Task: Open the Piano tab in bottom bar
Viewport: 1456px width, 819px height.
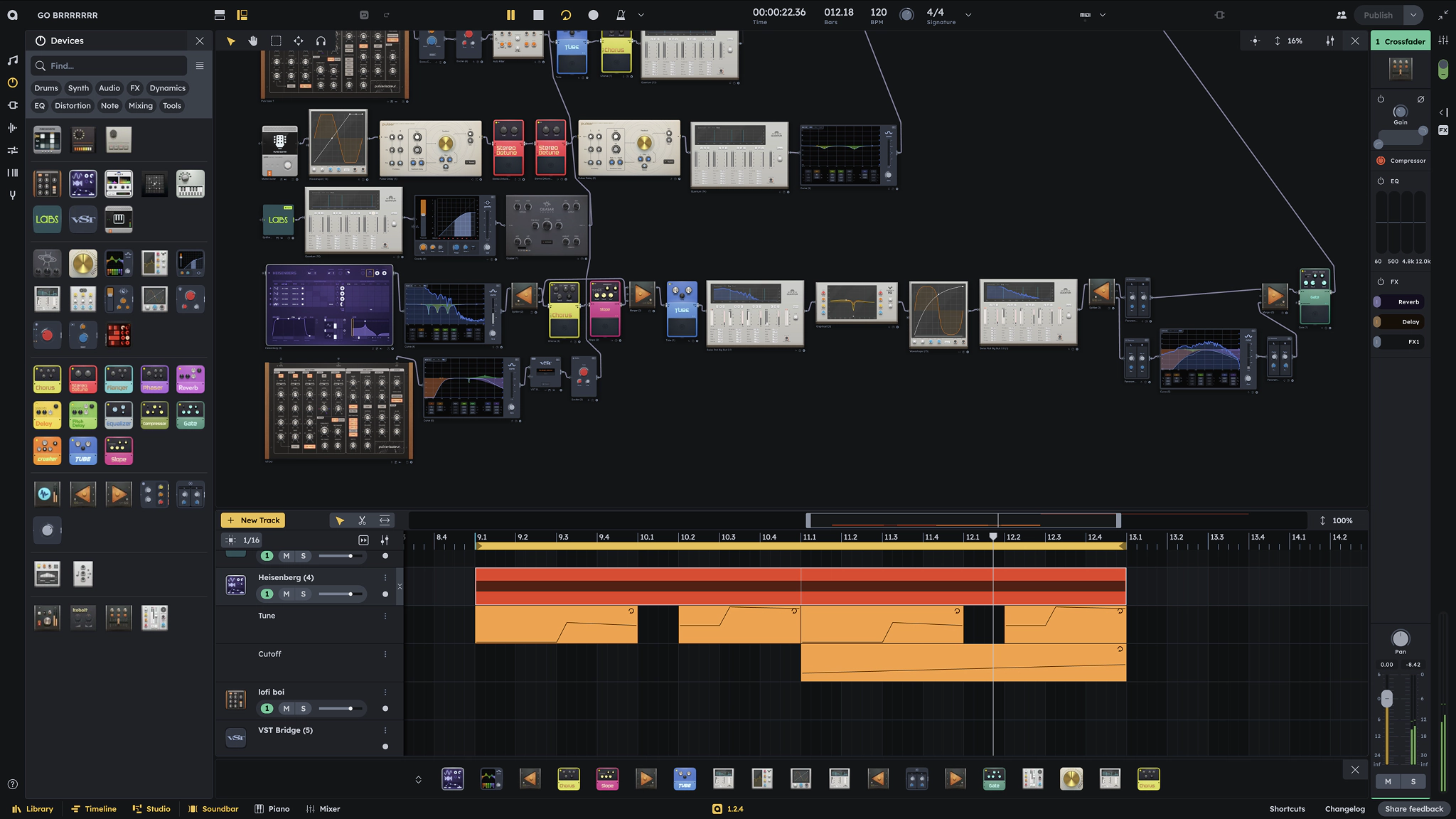Action: 272,809
